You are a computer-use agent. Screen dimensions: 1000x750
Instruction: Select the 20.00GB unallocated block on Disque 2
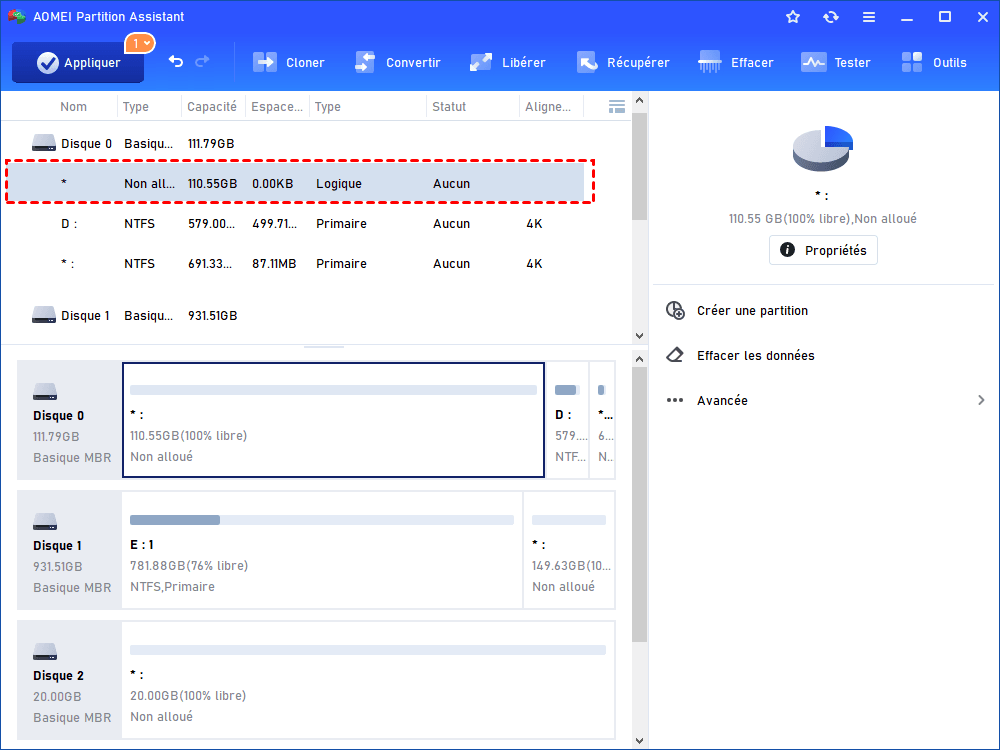[x=369, y=680]
